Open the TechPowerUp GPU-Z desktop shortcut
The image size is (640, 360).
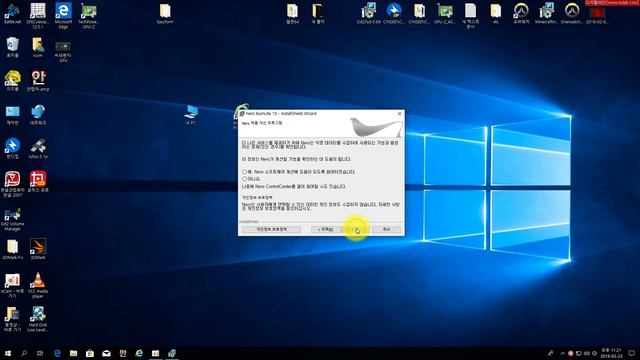pos(89,16)
